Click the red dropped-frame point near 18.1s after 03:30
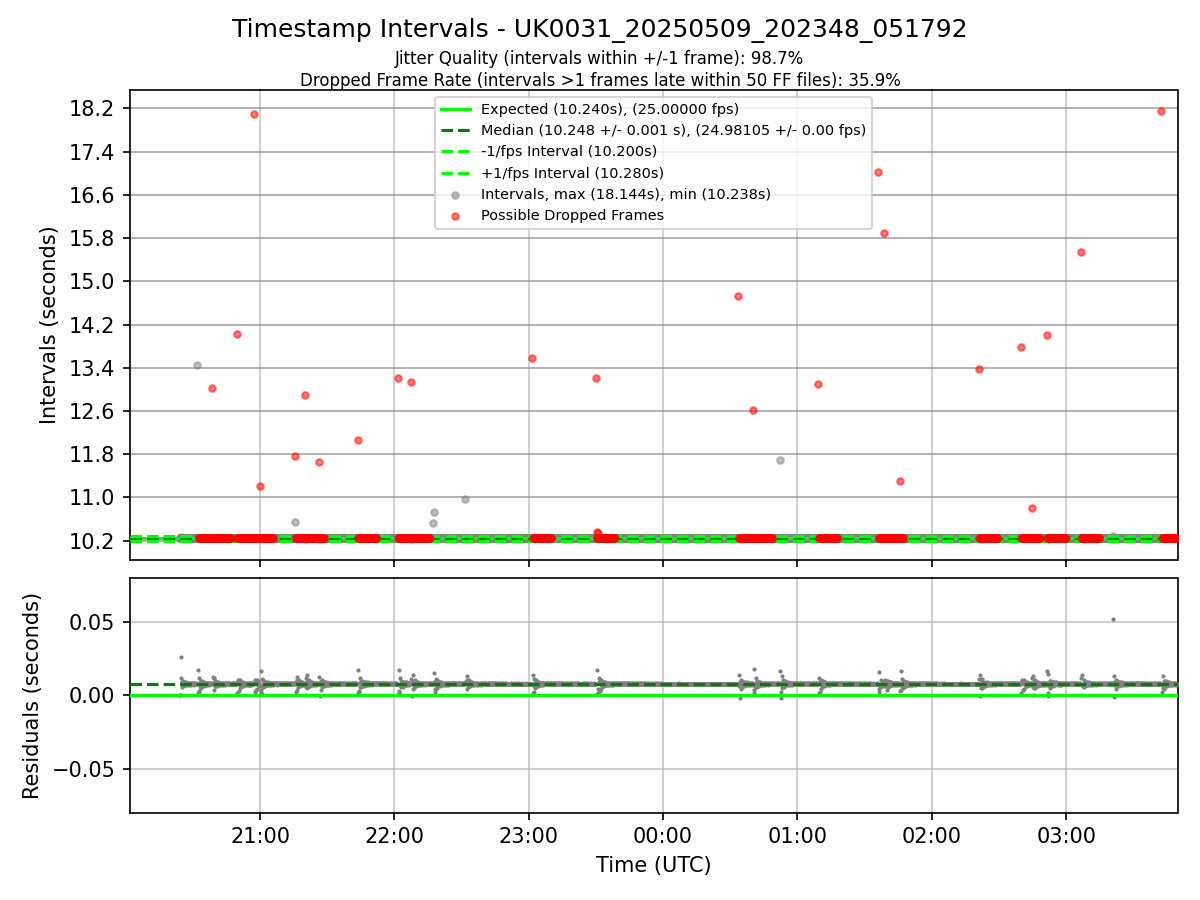Viewport: 1200px width, 900px height. coord(1161,111)
